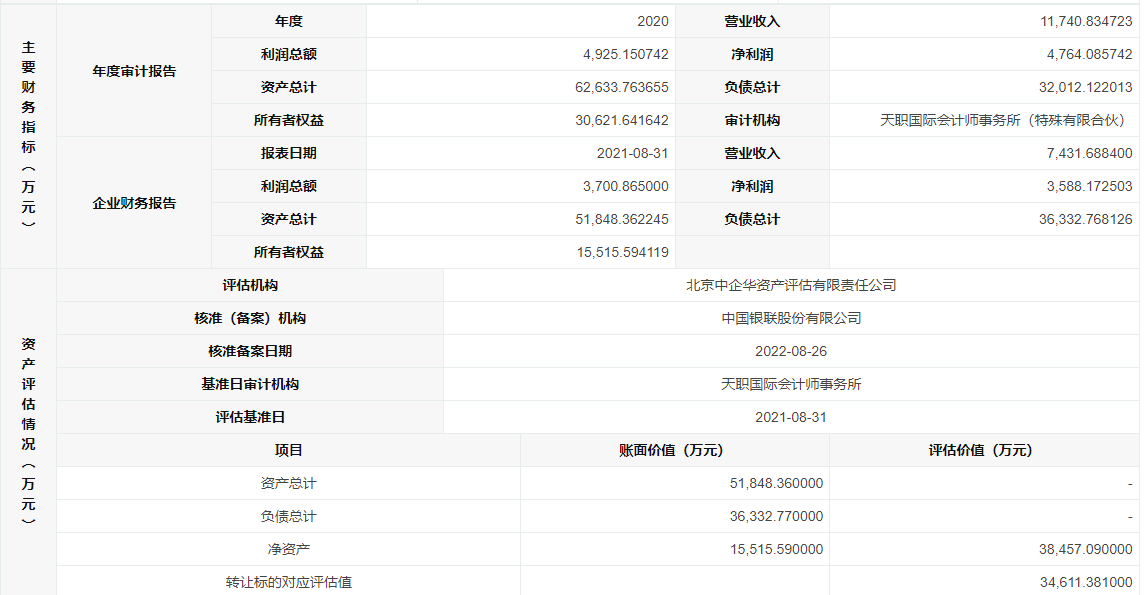Click 中国银联股份有限公司 cell
The width and height of the screenshot is (1144, 595).
[791, 318]
